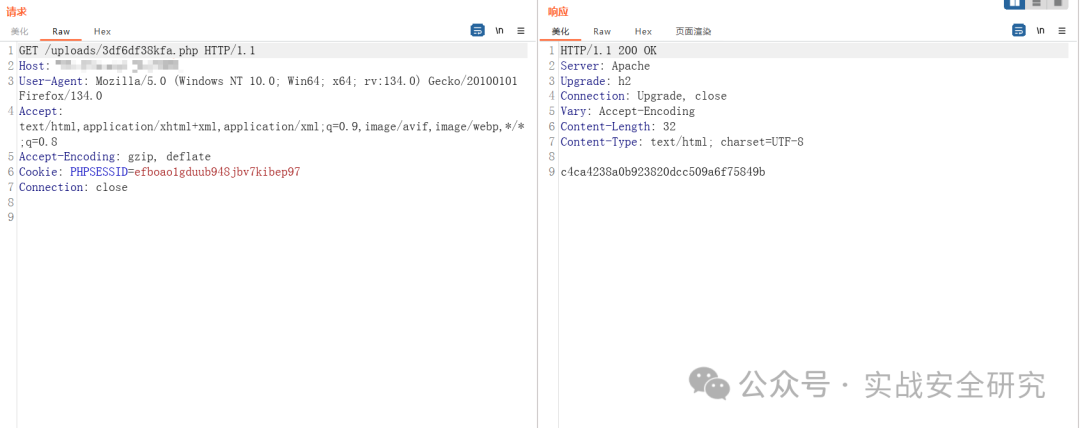Select the combined tabbed layout icon
1080x428 pixels.
click(x=1057, y=3)
